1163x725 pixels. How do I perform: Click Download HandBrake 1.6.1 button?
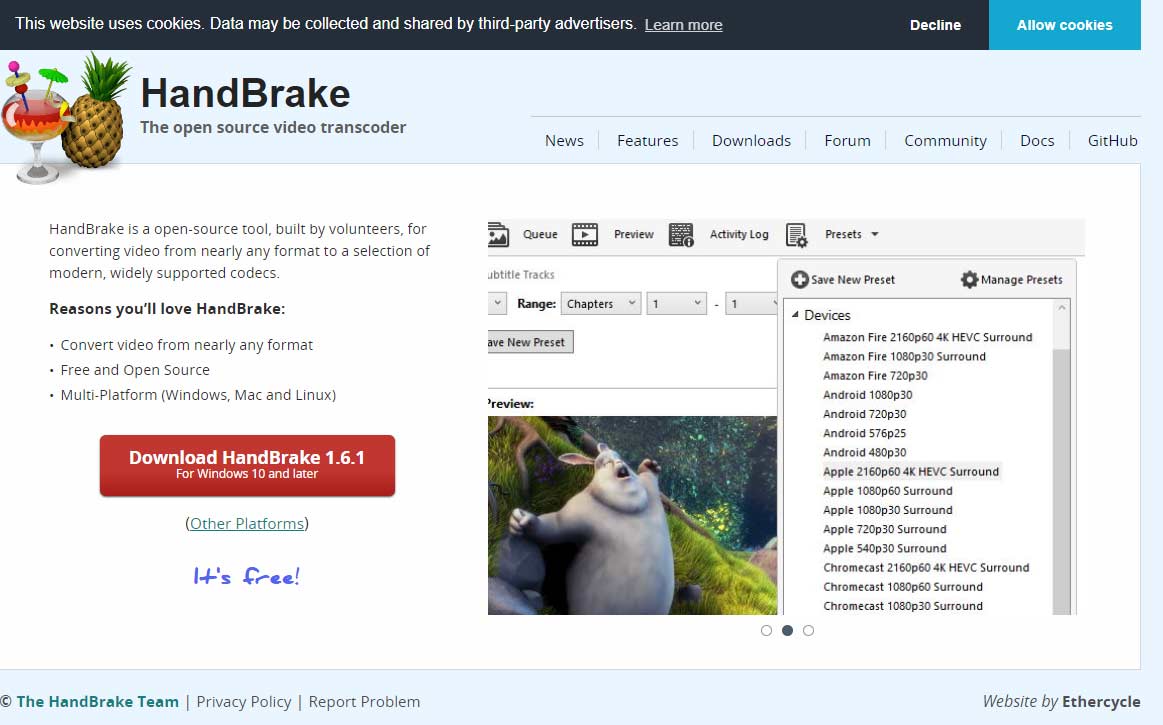[x=247, y=465]
